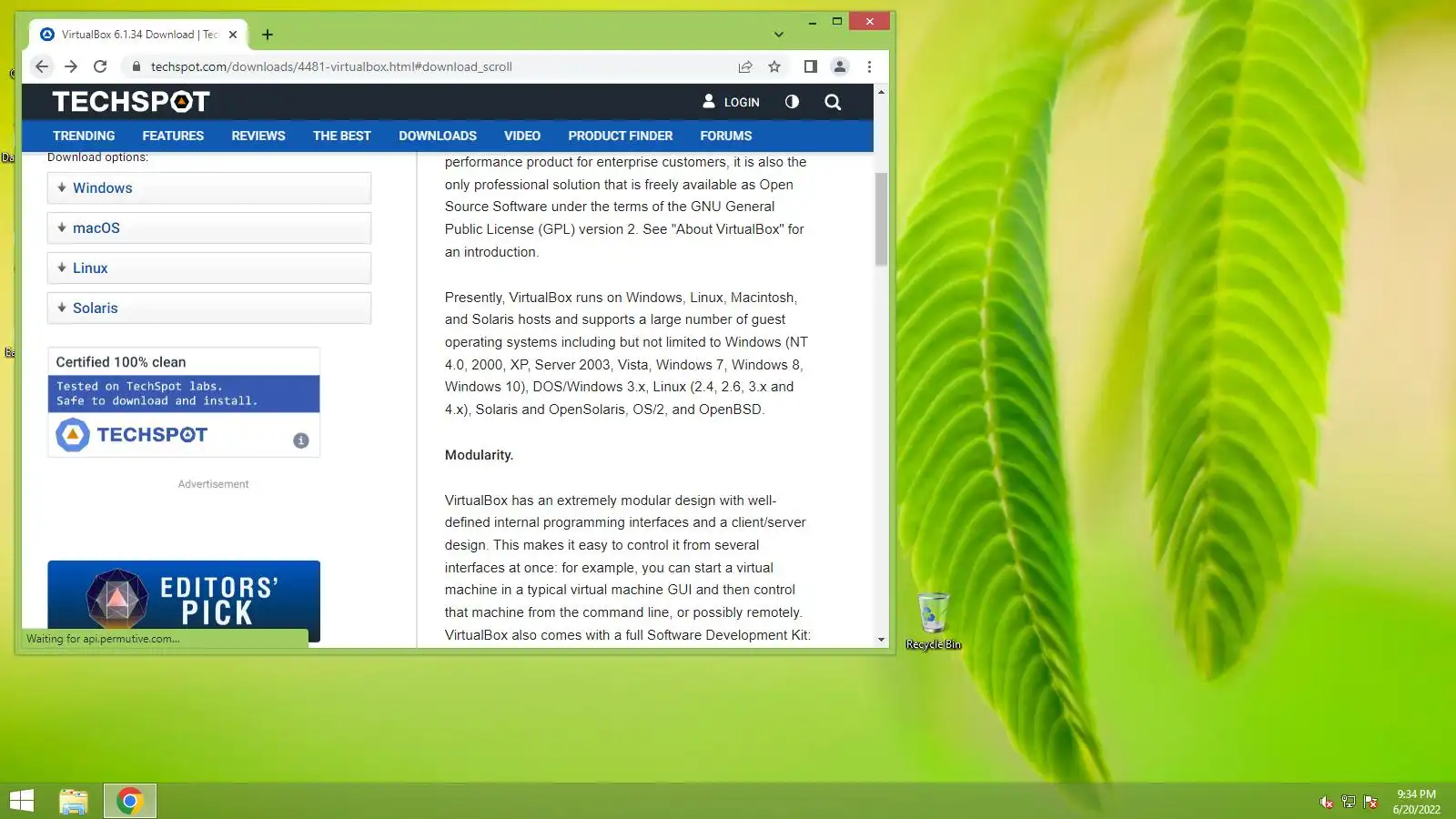Minimize the Chrome window

click(812, 21)
